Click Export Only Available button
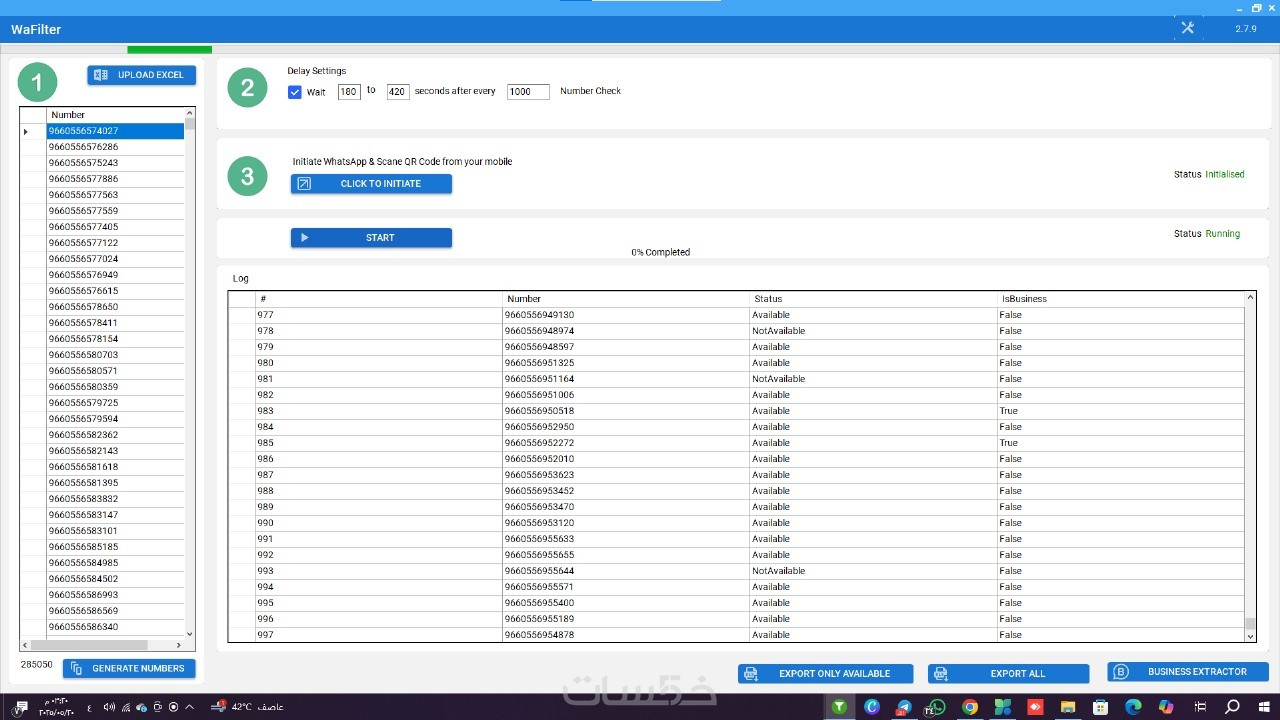The image size is (1280, 720). point(826,674)
